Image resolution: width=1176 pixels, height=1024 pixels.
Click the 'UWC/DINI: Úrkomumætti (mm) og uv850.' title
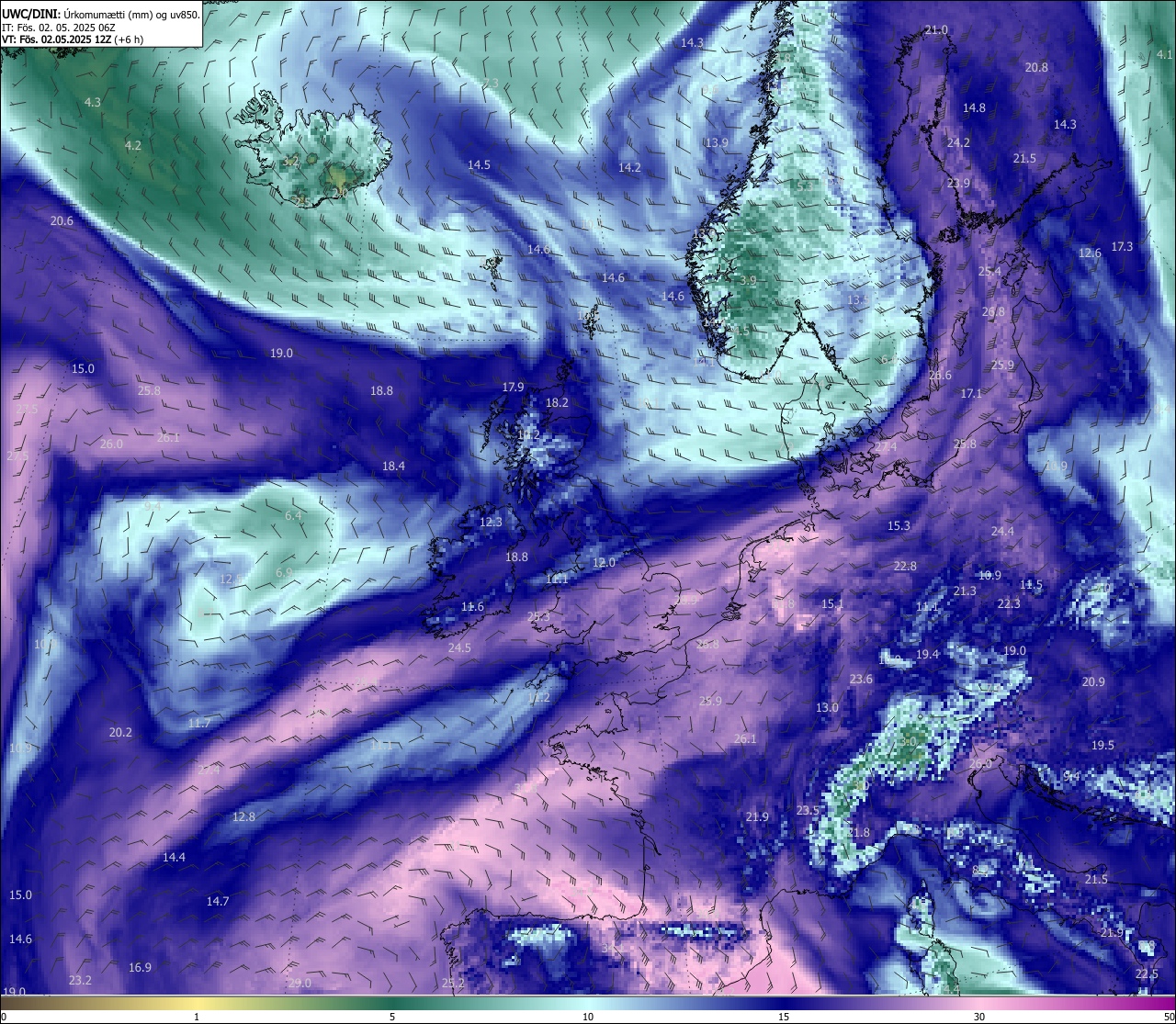coord(101,15)
